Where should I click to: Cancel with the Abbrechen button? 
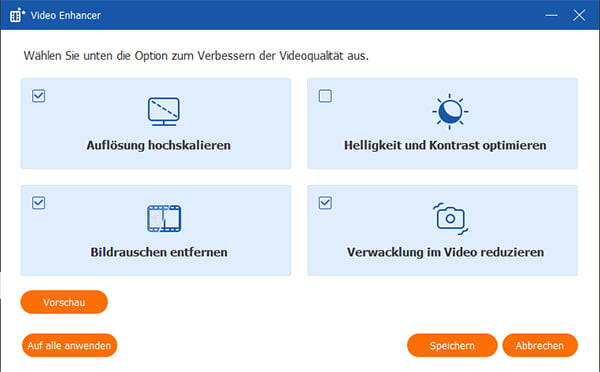(540, 345)
